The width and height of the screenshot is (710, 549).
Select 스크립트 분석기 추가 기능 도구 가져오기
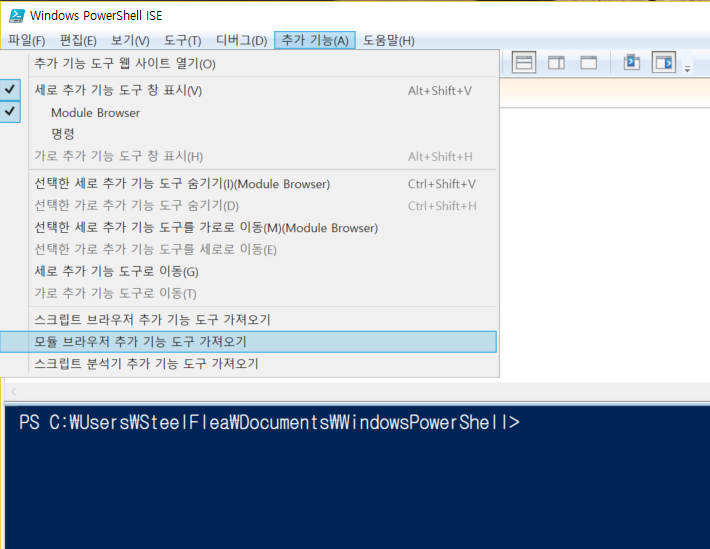point(249,363)
